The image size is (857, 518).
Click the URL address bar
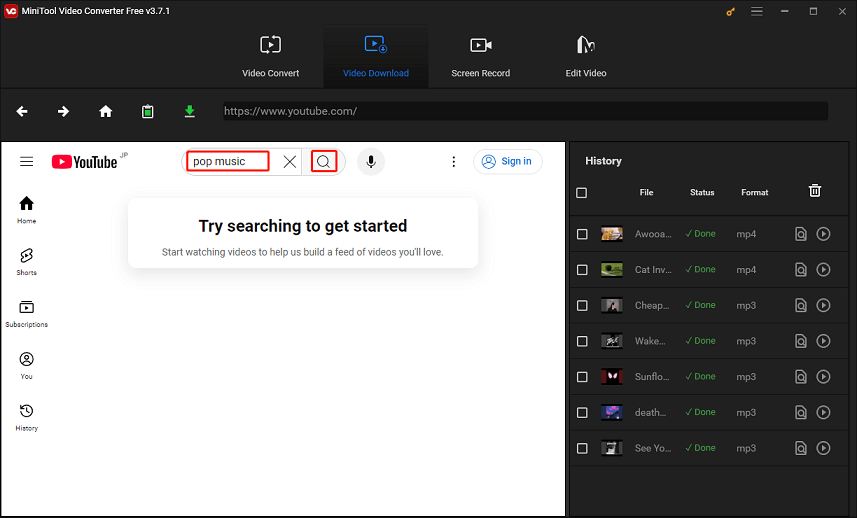[x=525, y=111]
